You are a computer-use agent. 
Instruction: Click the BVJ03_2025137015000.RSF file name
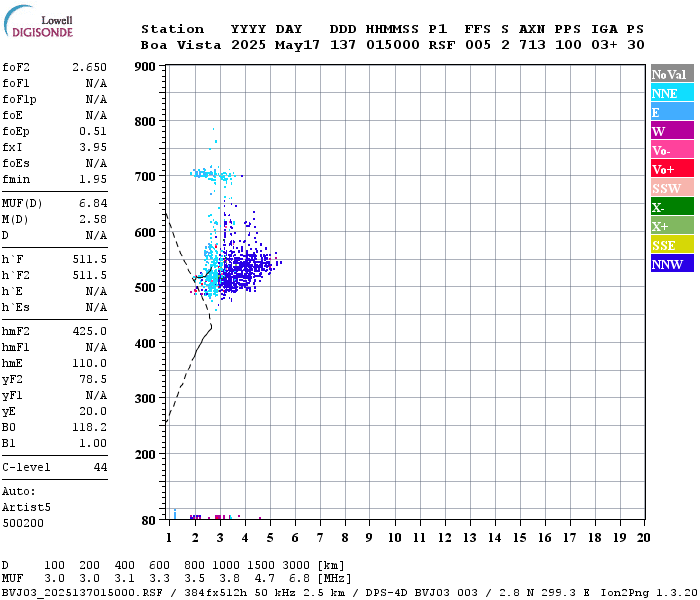point(82,593)
